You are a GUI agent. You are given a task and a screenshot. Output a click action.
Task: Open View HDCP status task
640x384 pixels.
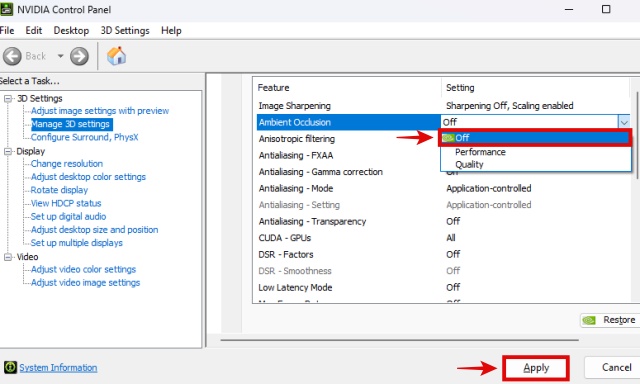66,203
